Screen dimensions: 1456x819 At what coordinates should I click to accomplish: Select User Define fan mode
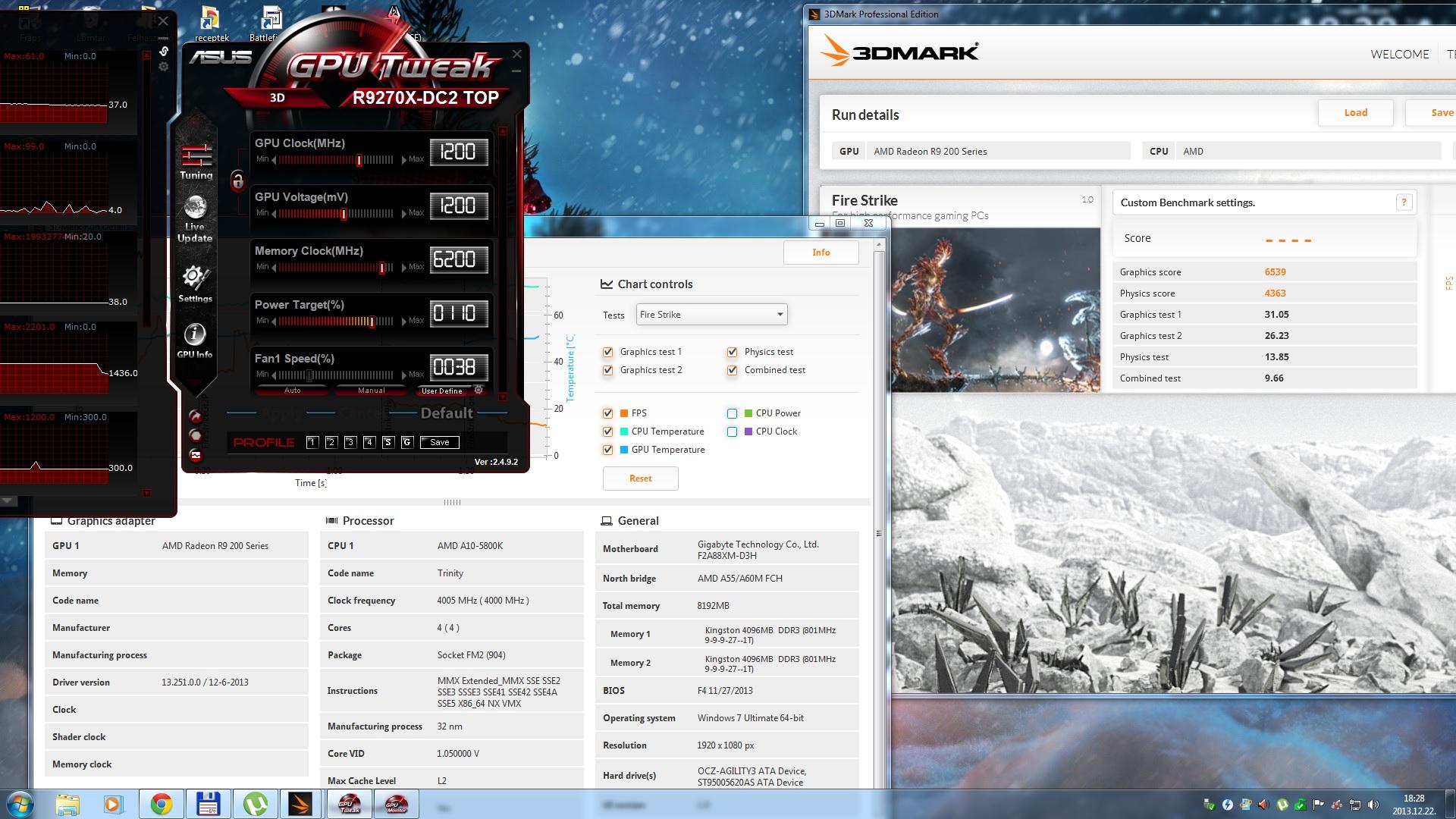tap(442, 391)
